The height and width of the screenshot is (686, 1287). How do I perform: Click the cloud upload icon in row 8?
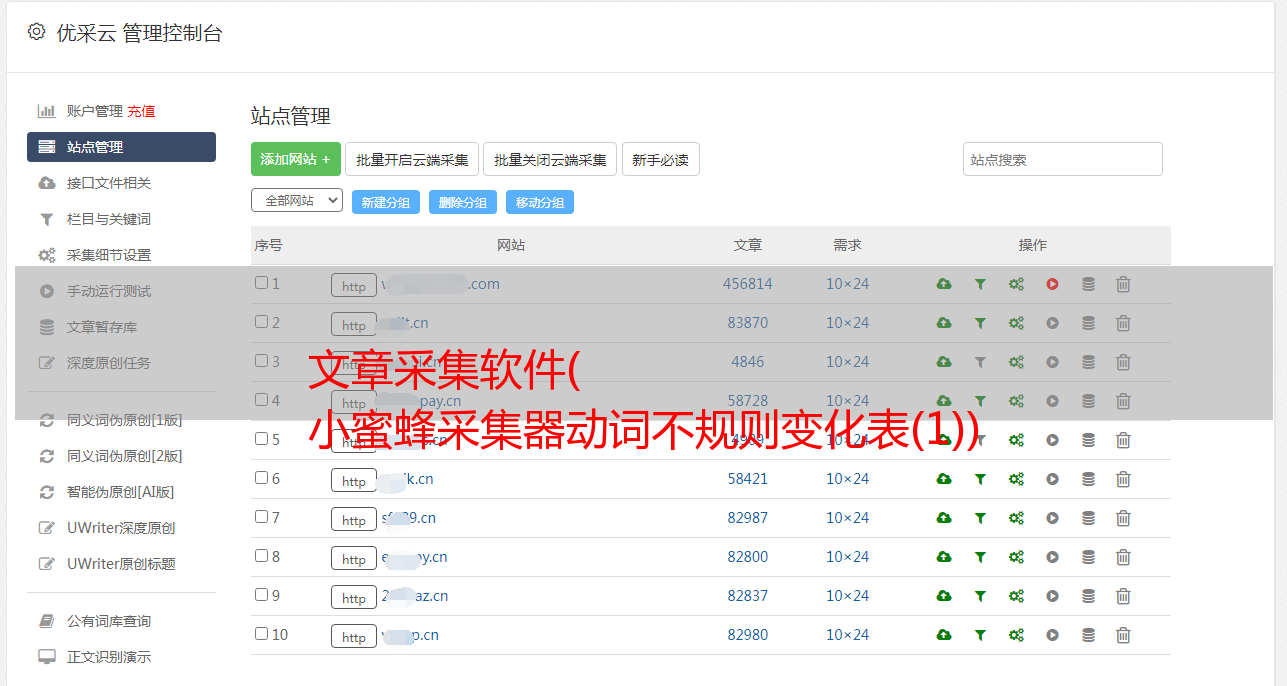944,557
